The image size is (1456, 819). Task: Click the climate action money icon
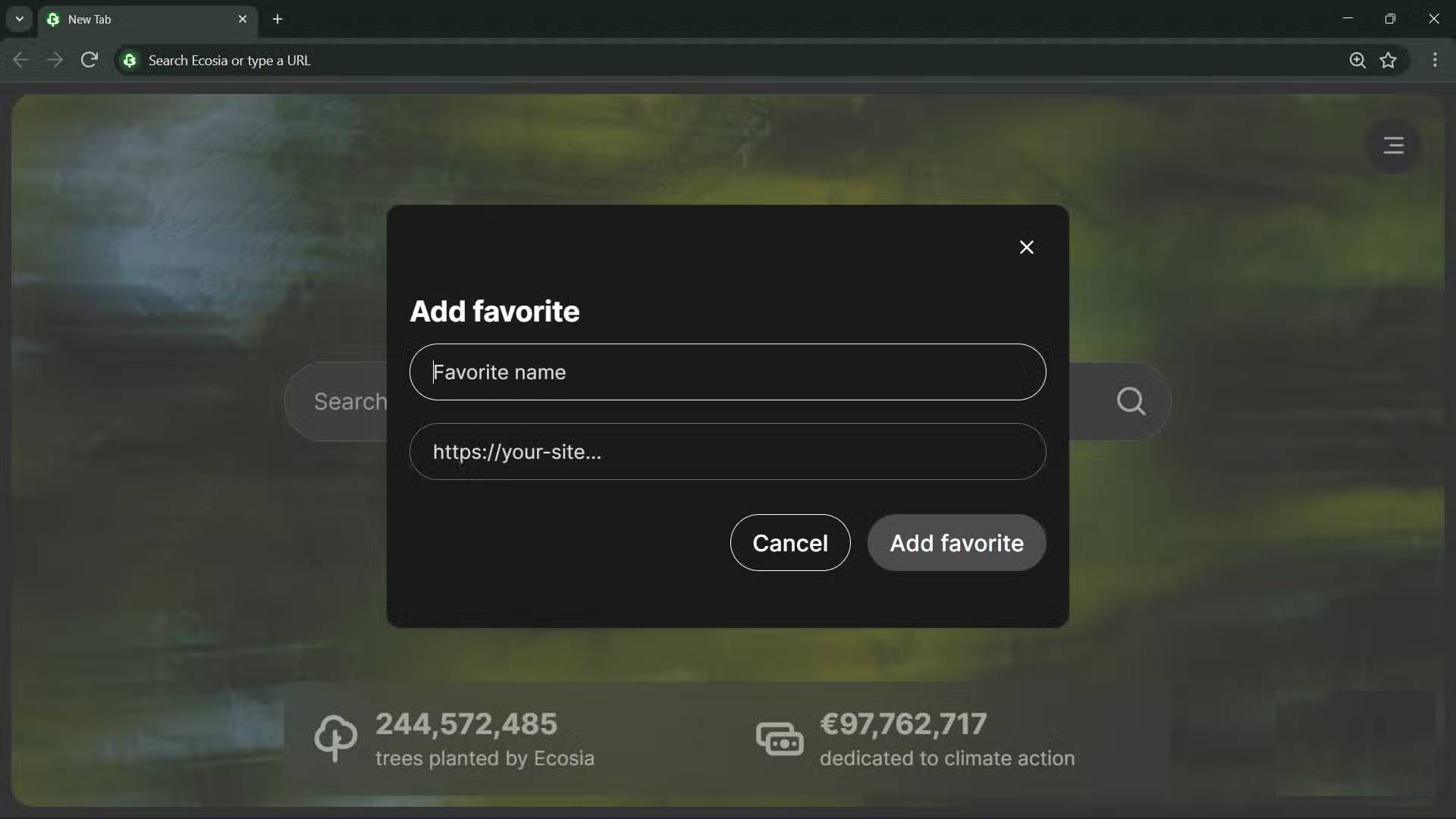point(780,738)
